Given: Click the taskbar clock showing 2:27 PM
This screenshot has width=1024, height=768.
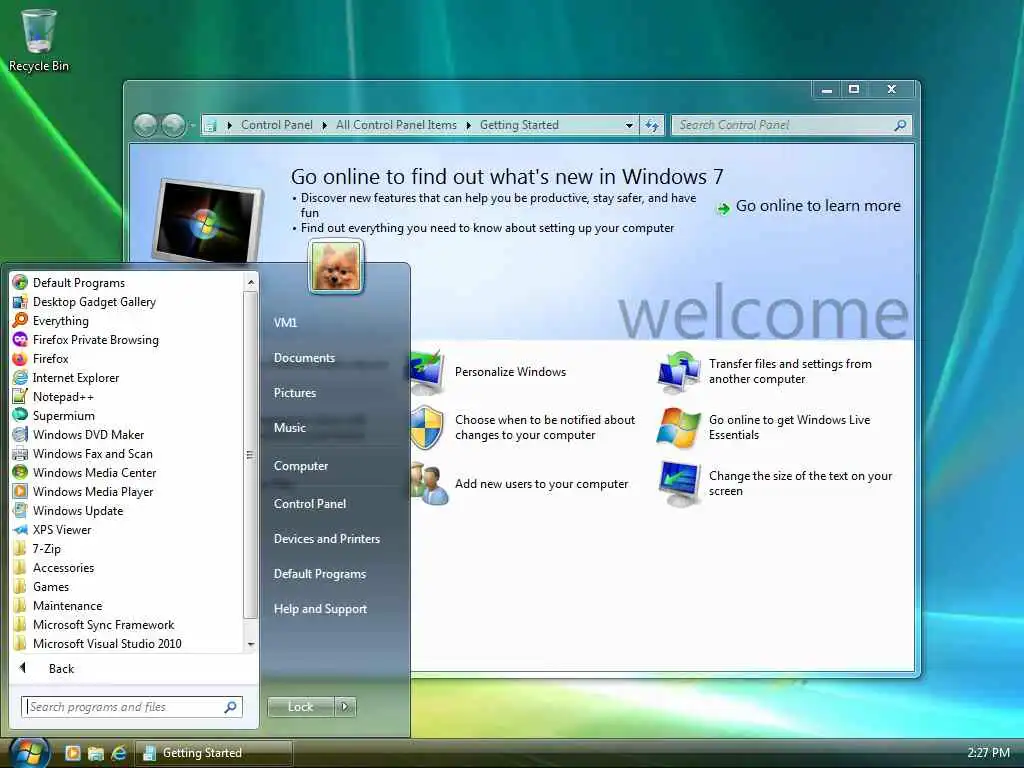Looking at the screenshot, I should [988, 753].
